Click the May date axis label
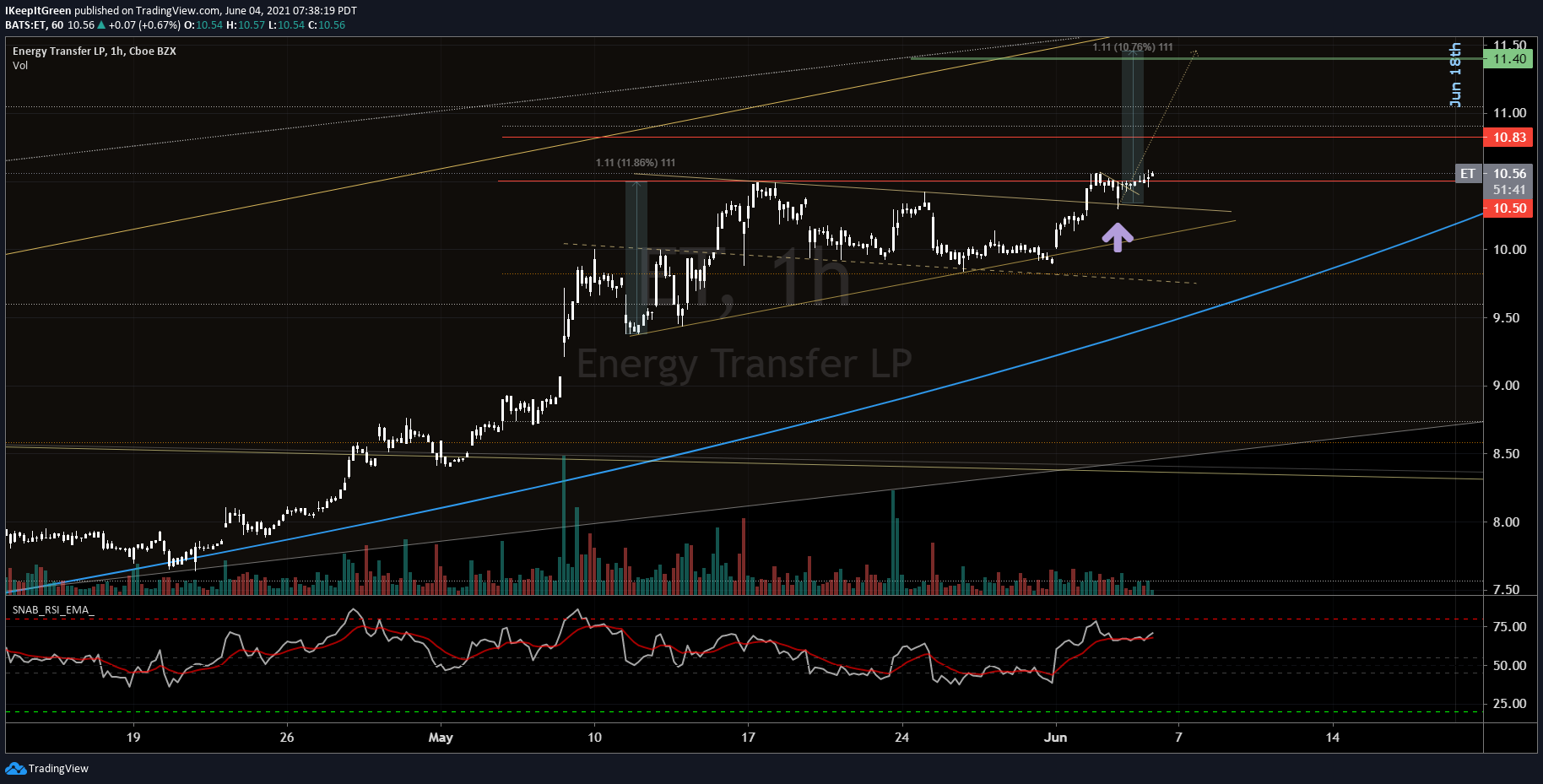Screen dimensions: 1543x784 click(441, 738)
